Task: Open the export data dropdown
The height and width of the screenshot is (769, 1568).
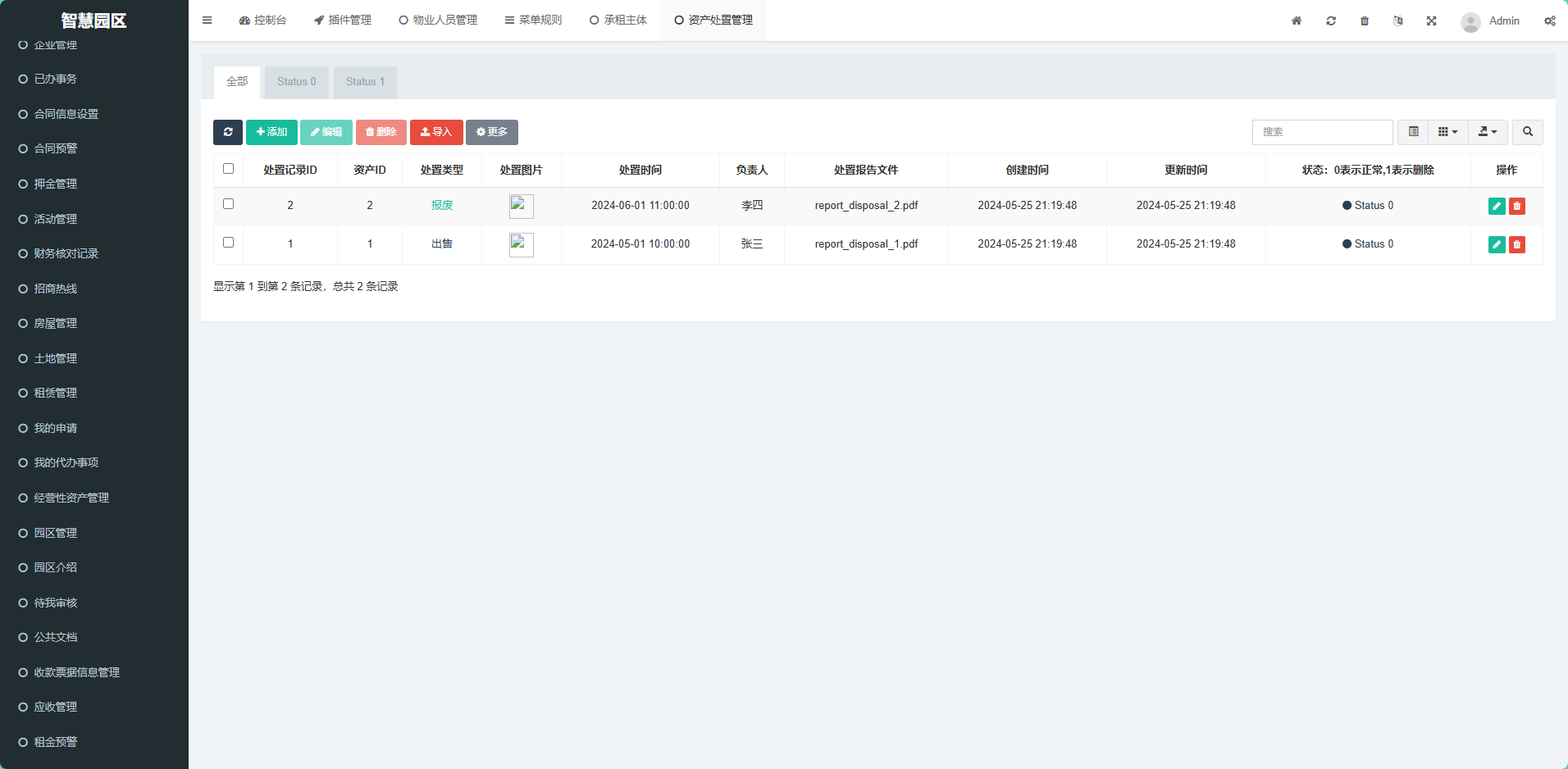Action: 1487,132
